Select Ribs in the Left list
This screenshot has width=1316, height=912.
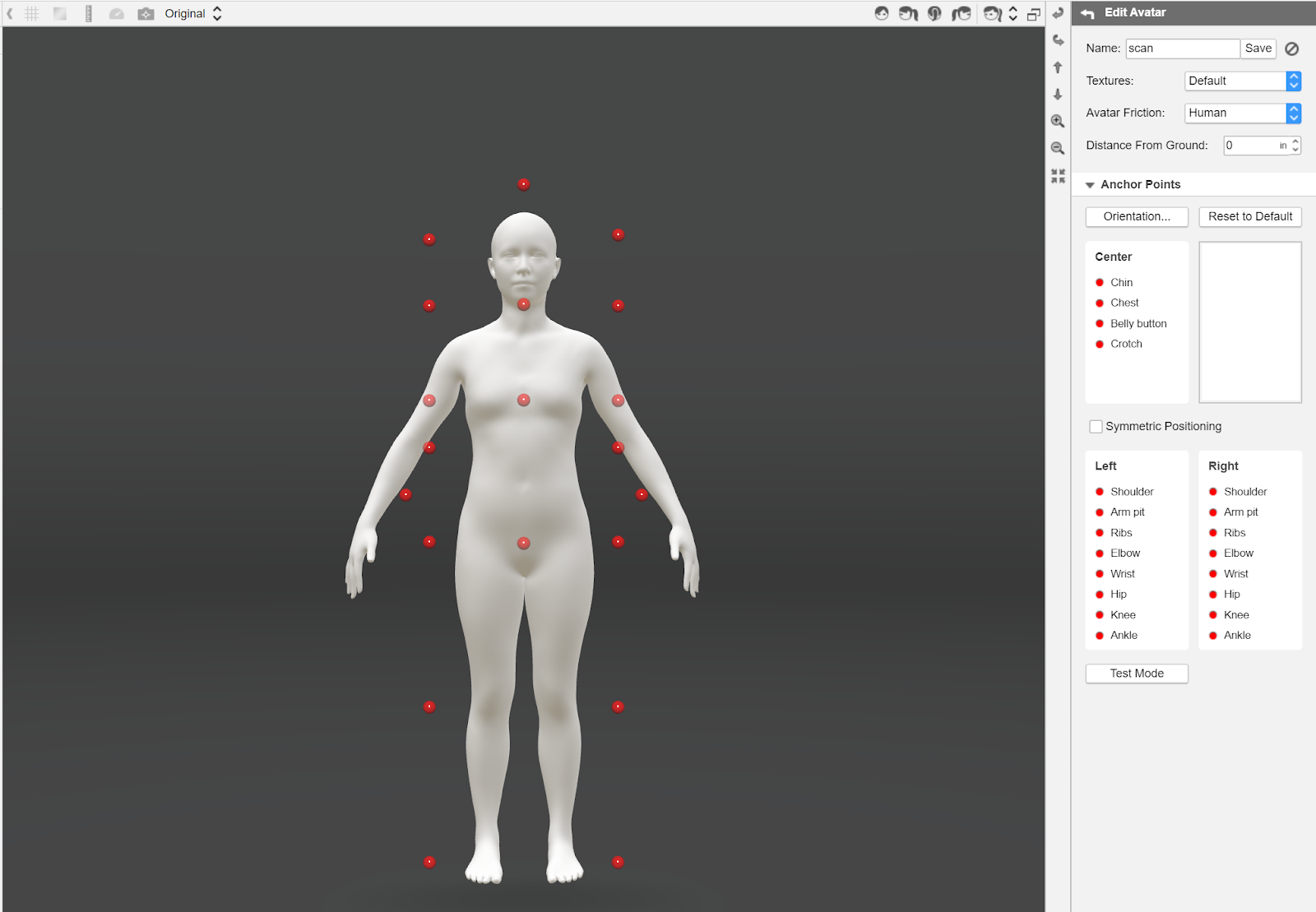[1121, 533]
